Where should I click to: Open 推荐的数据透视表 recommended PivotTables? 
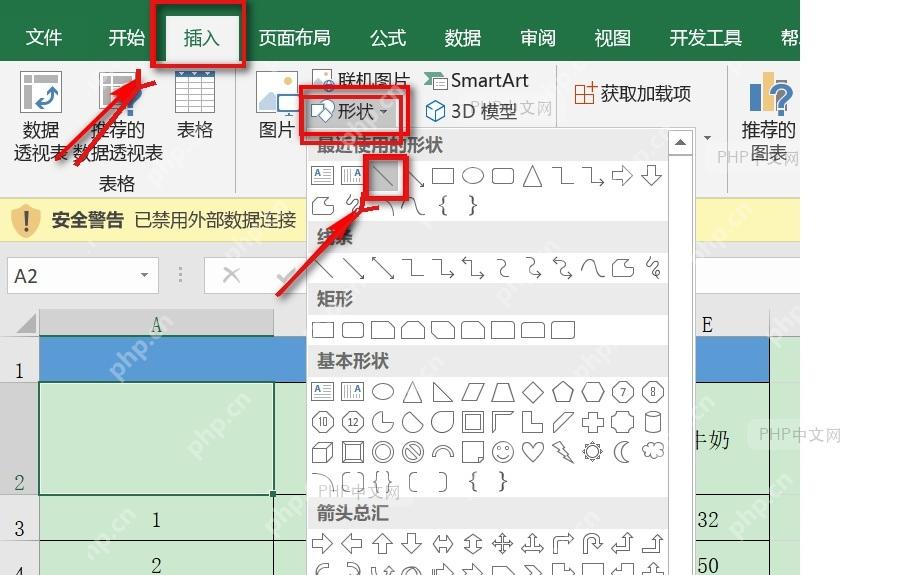[x=119, y=116]
